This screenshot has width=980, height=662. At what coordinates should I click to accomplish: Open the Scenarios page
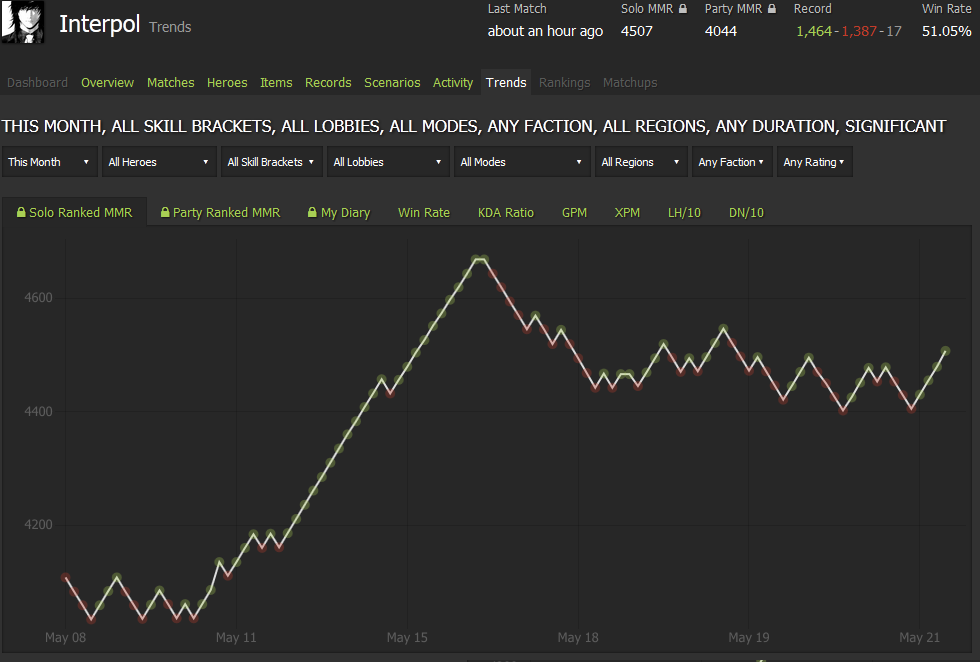click(x=392, y=83)
